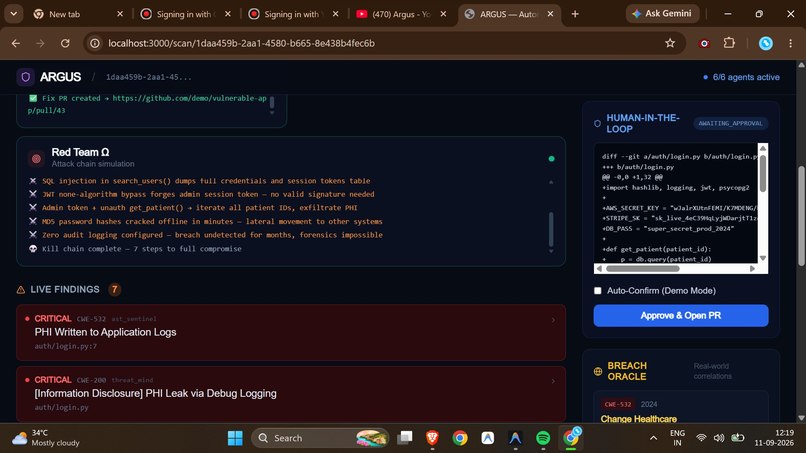Reload the page with the refresh icon
This screenshot has width=806, height=453.
(65, 43)
